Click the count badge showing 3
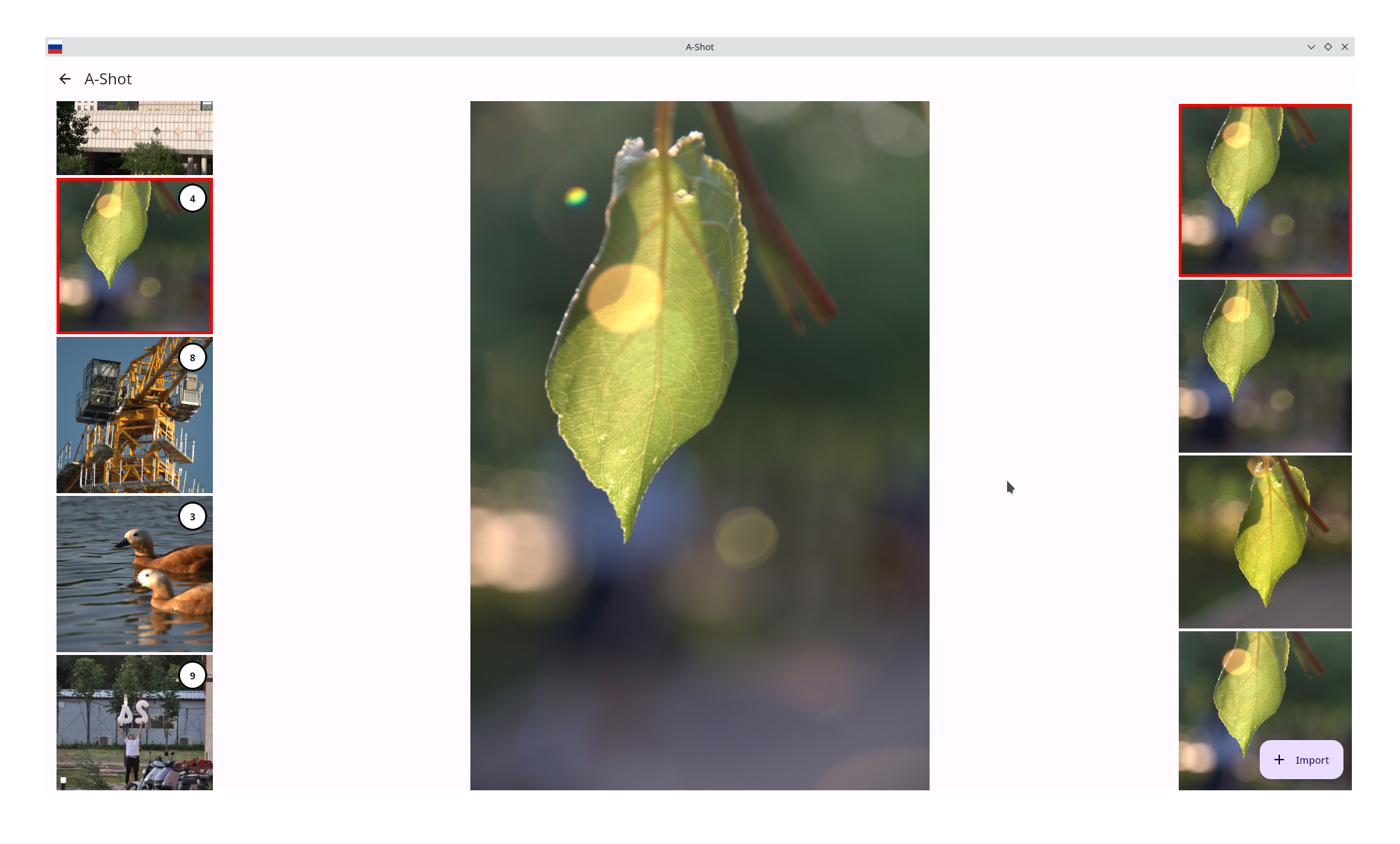This screenshot has height=844, width=1400. coord(193,517)
